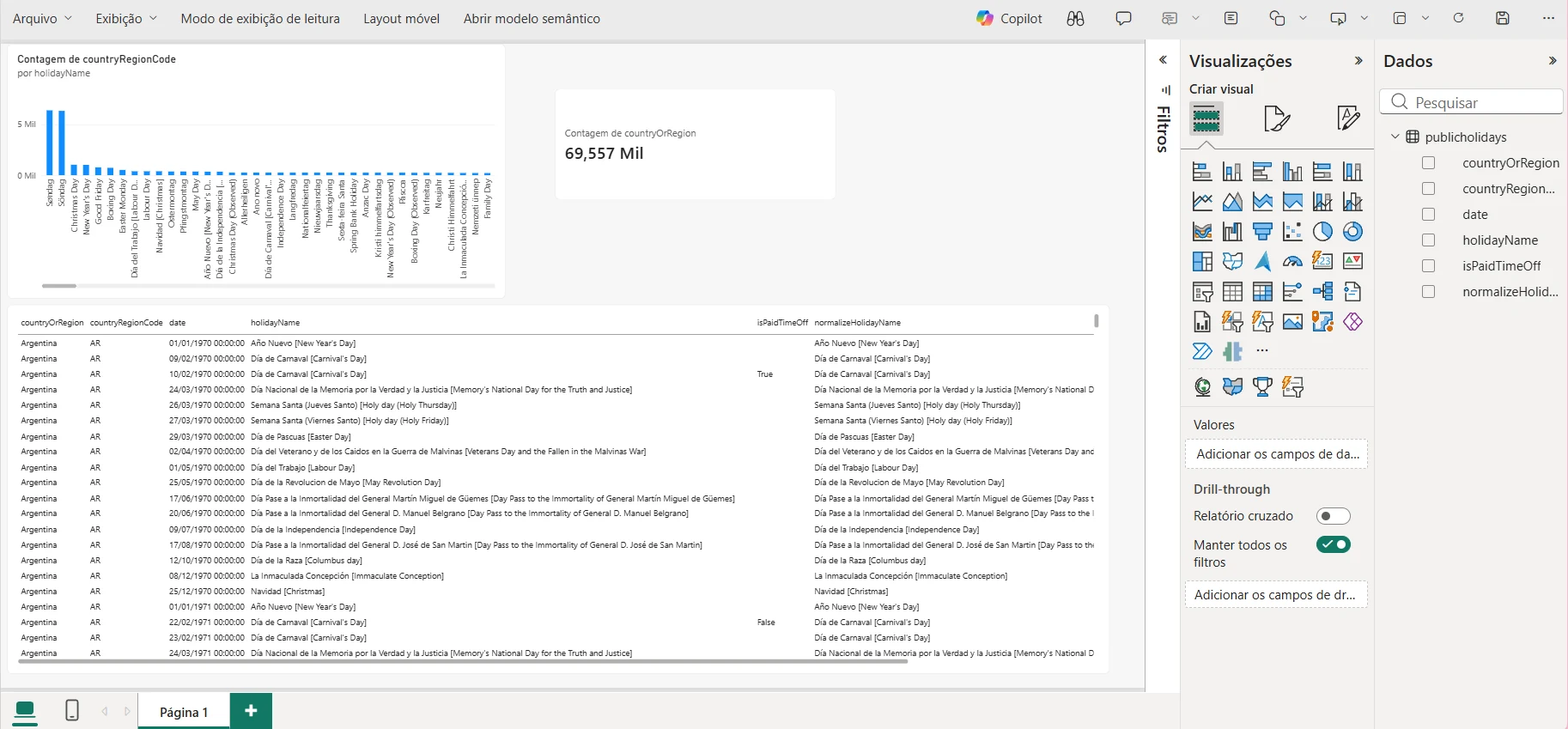
Task: Select the pie chart visualization icon
Action: tap(1322, 232)
